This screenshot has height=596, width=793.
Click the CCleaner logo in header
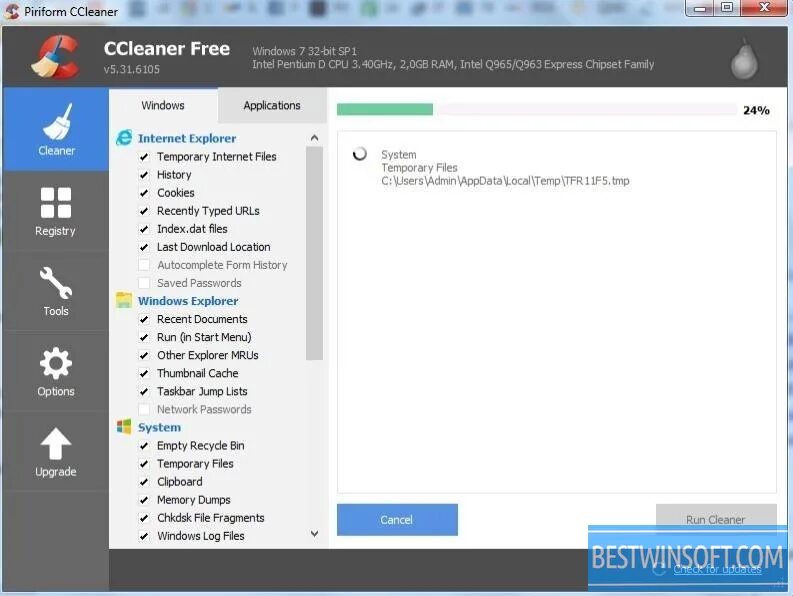tap(56, 56)
